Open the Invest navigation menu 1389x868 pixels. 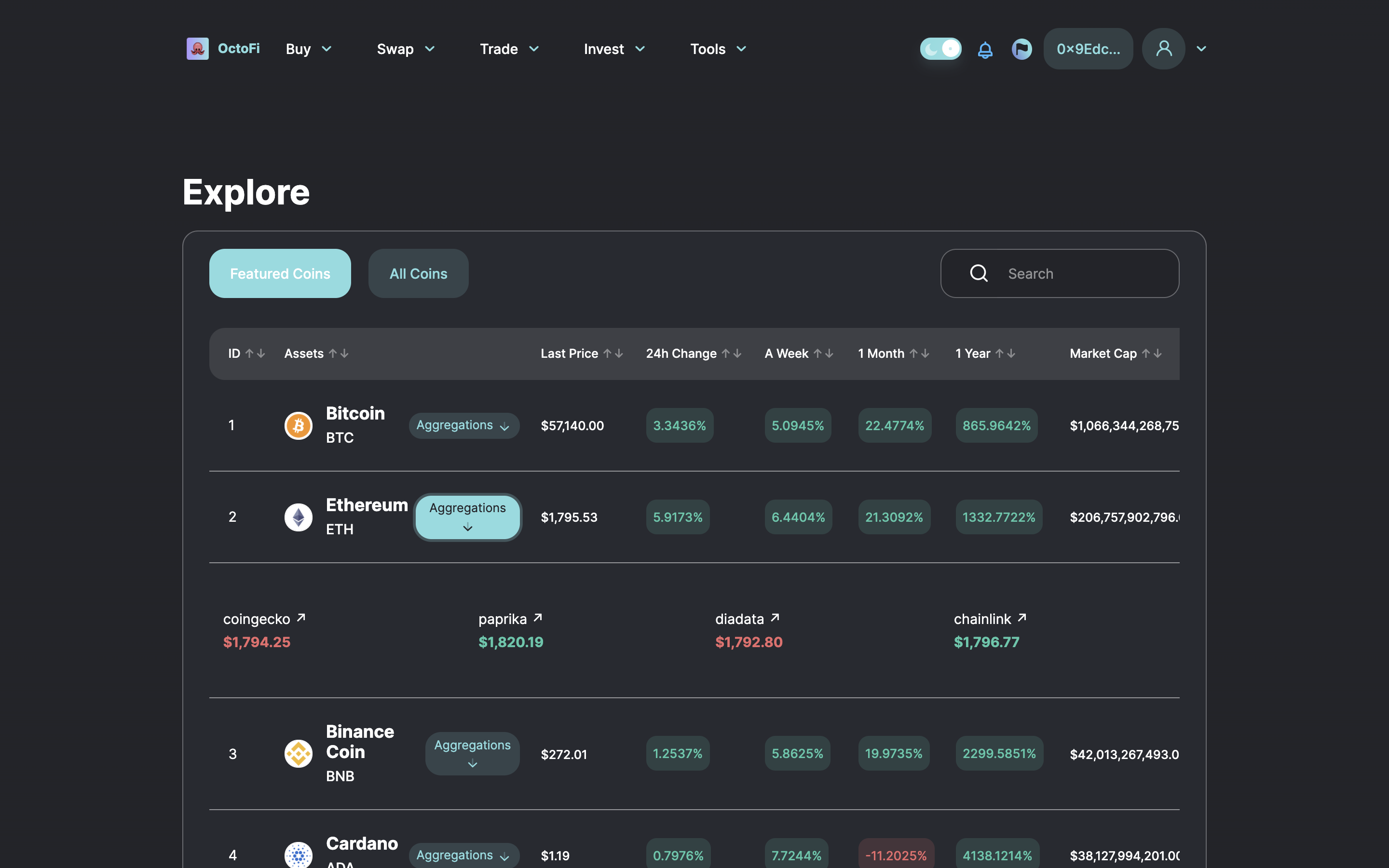click(x=614, y=49)
